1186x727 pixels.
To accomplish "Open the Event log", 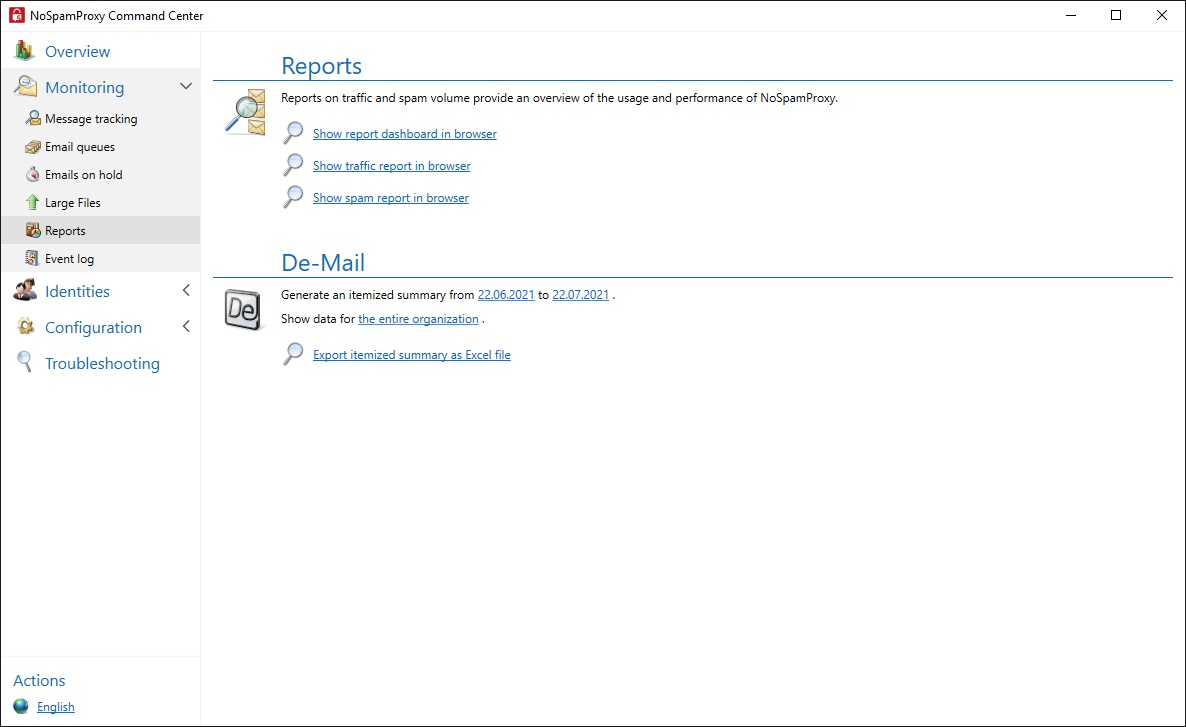I will 69,259.
